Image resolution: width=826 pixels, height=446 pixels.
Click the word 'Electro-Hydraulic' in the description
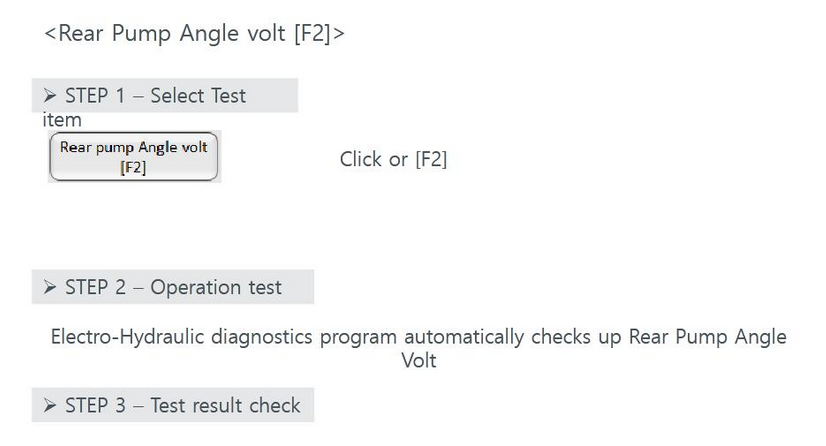(x=127, y=337)
